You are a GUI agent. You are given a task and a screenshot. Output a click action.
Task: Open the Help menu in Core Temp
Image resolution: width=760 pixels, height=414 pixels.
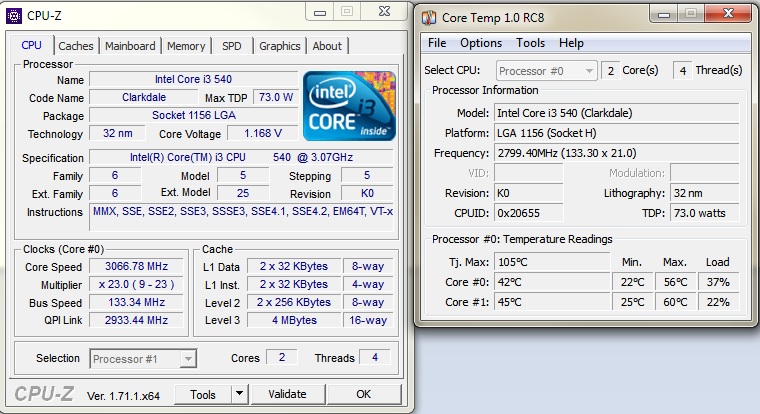click(x=571, y=43)
